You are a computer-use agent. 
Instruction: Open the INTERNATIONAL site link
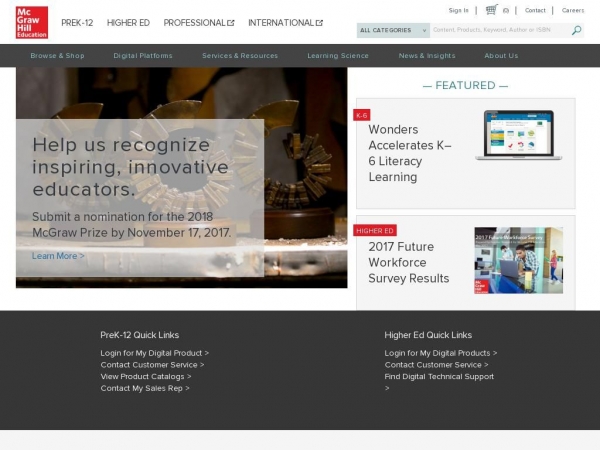281,23
